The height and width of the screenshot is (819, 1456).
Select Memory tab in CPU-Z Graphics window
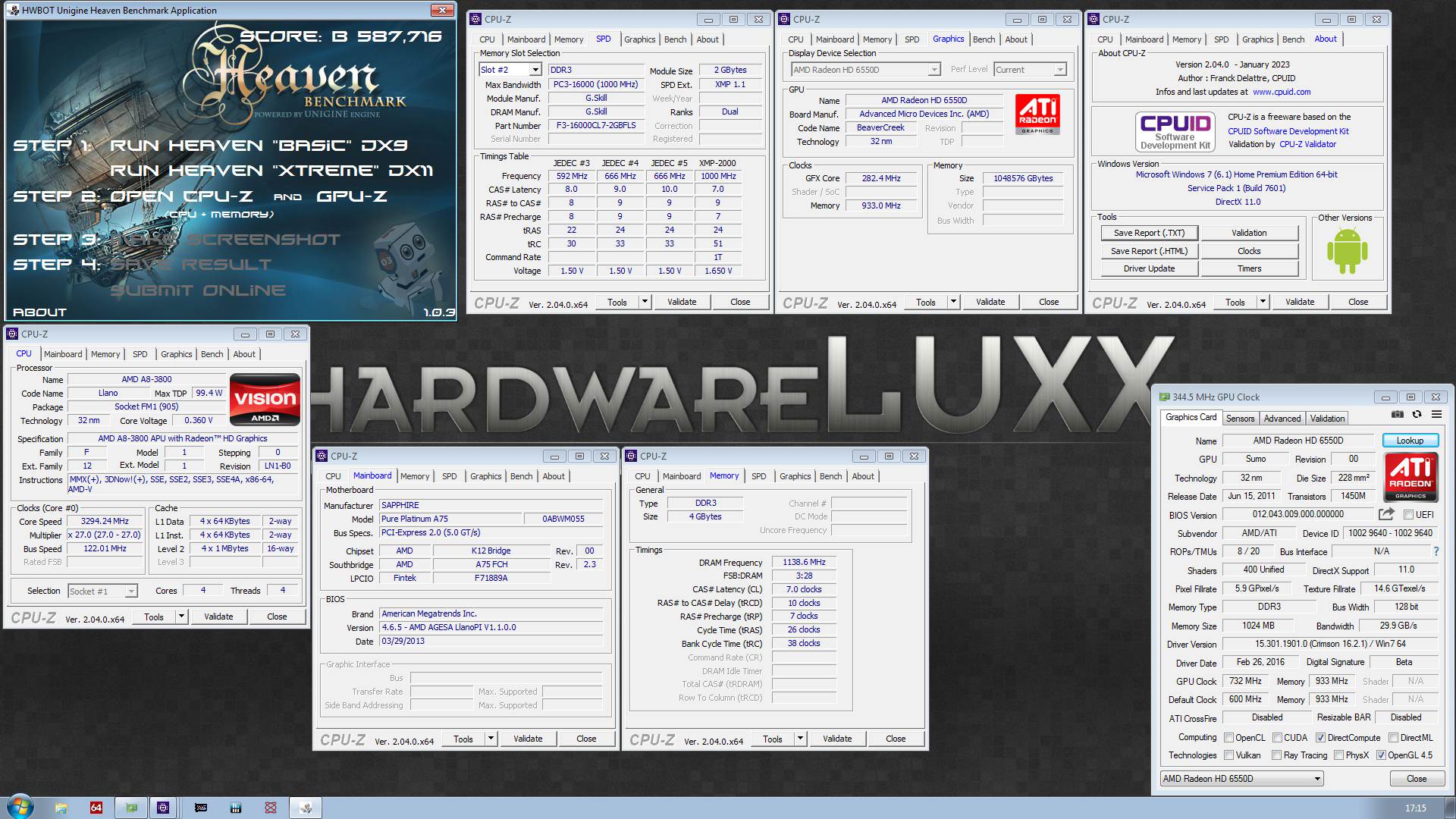(877, 39)
